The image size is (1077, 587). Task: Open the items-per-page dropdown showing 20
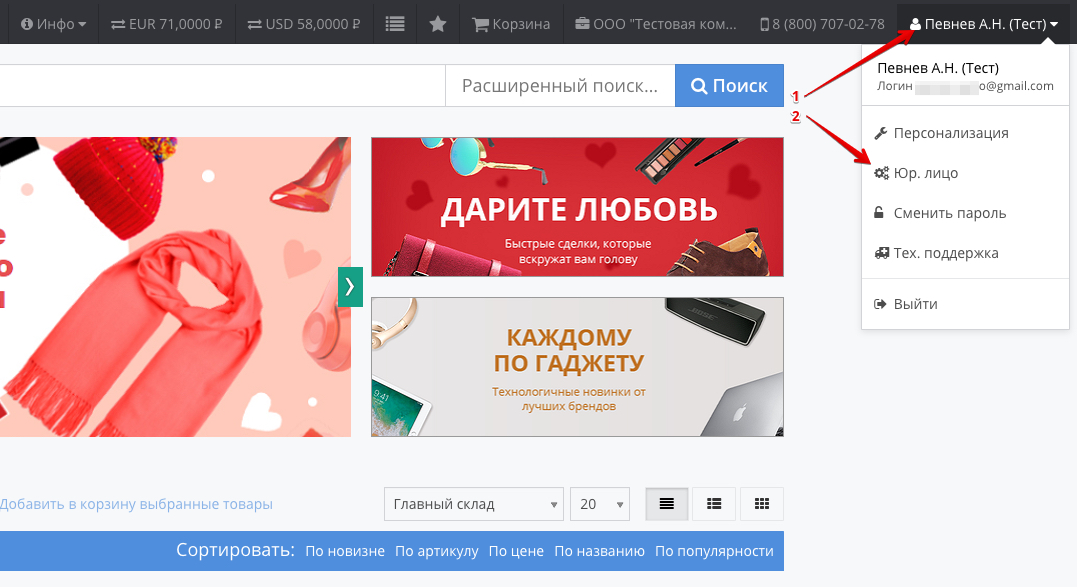599,504
